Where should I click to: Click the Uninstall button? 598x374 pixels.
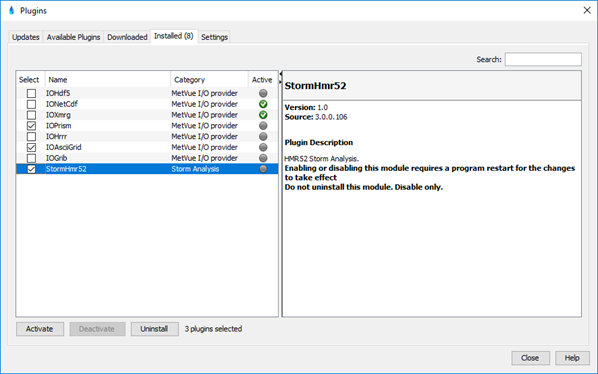tap(154, 329)
